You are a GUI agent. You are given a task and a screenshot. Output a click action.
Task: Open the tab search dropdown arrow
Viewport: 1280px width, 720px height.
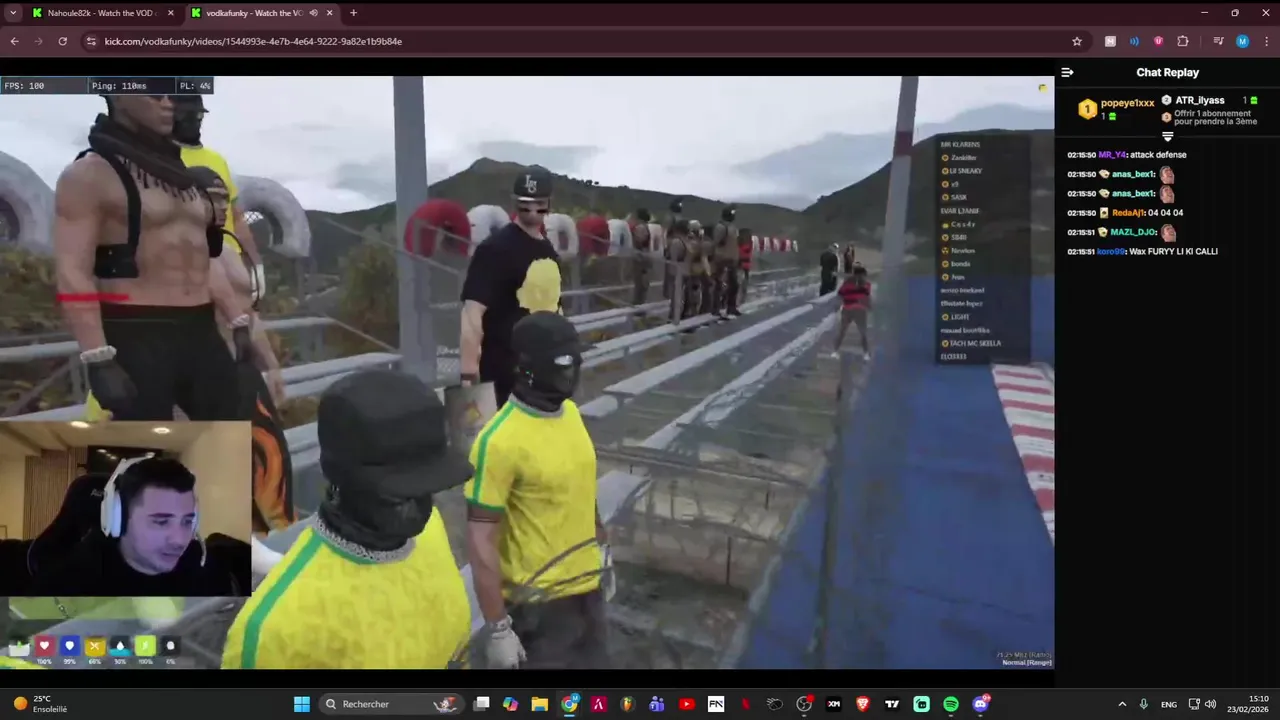coord(12,13)
